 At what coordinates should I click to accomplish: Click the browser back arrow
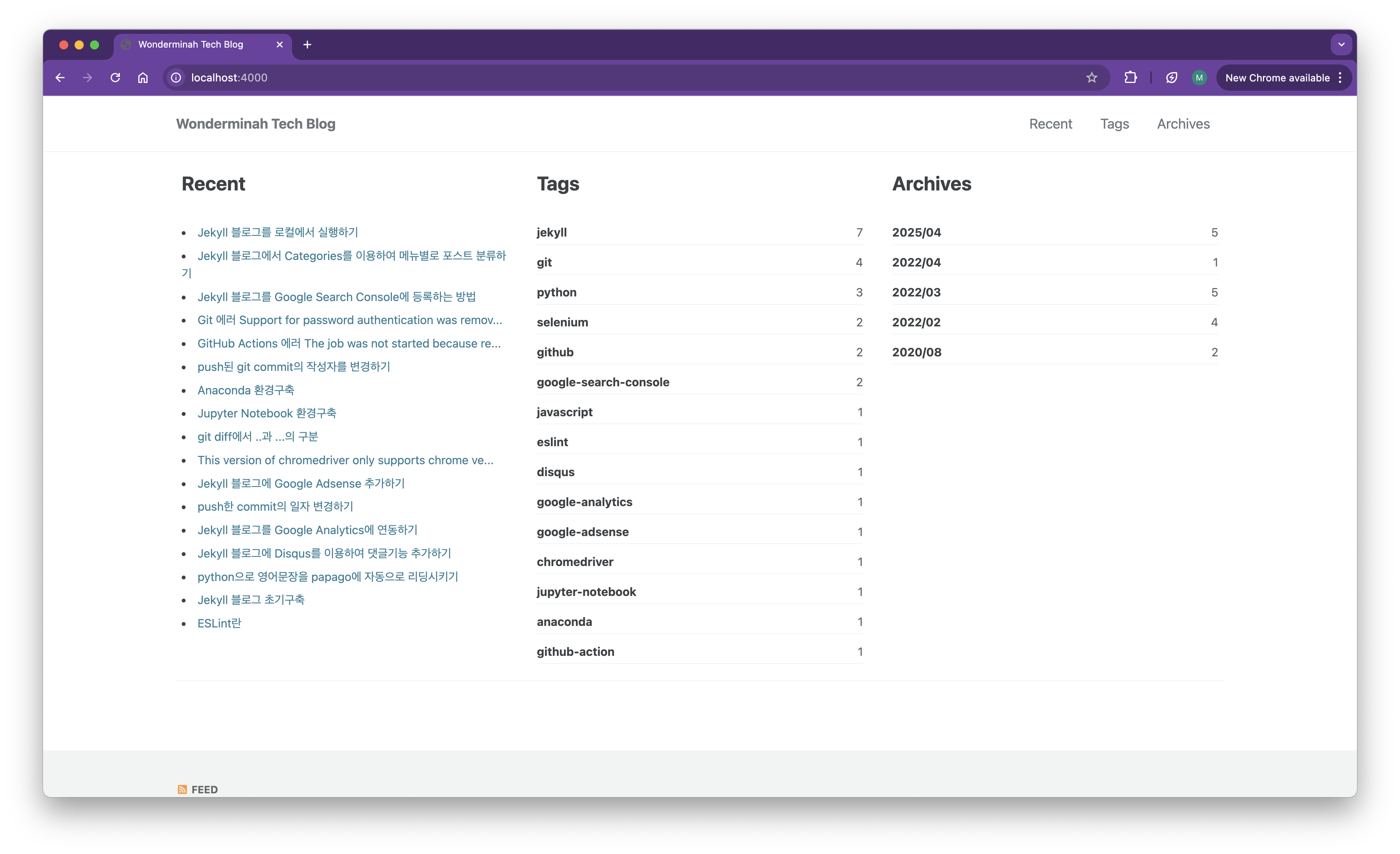click(60, 78)
